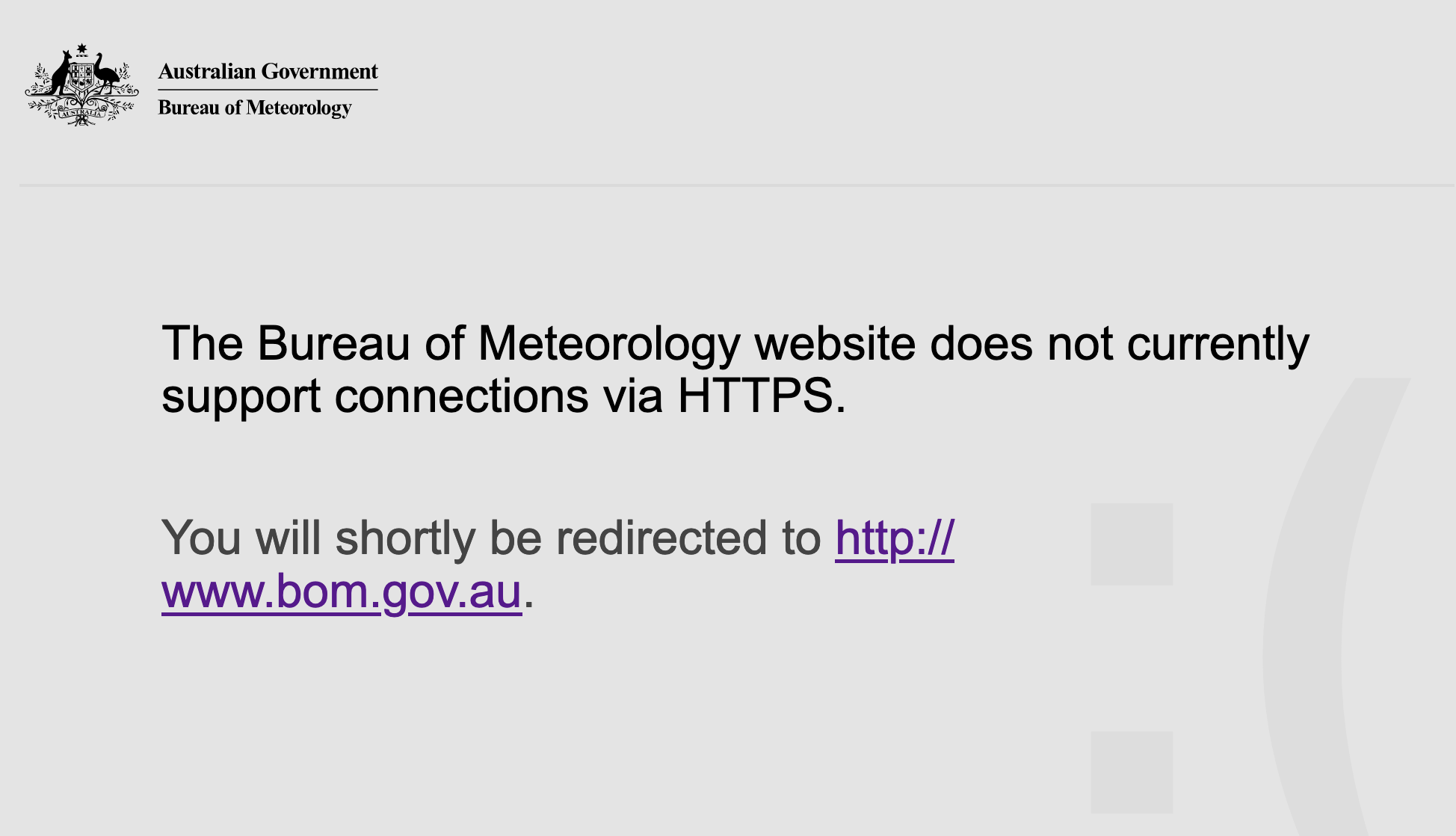Click the word "website" in the heading
This screenshot has height=836, width=1456.
pyautogui.click(x=835, y=344)
